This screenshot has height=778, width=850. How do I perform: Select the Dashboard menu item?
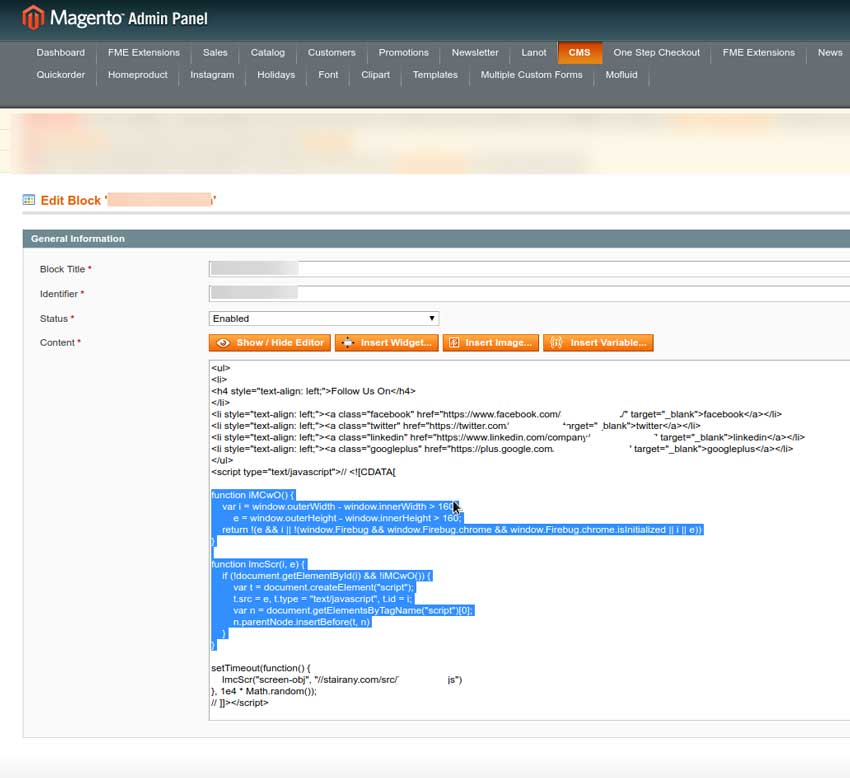coord(61,52)
